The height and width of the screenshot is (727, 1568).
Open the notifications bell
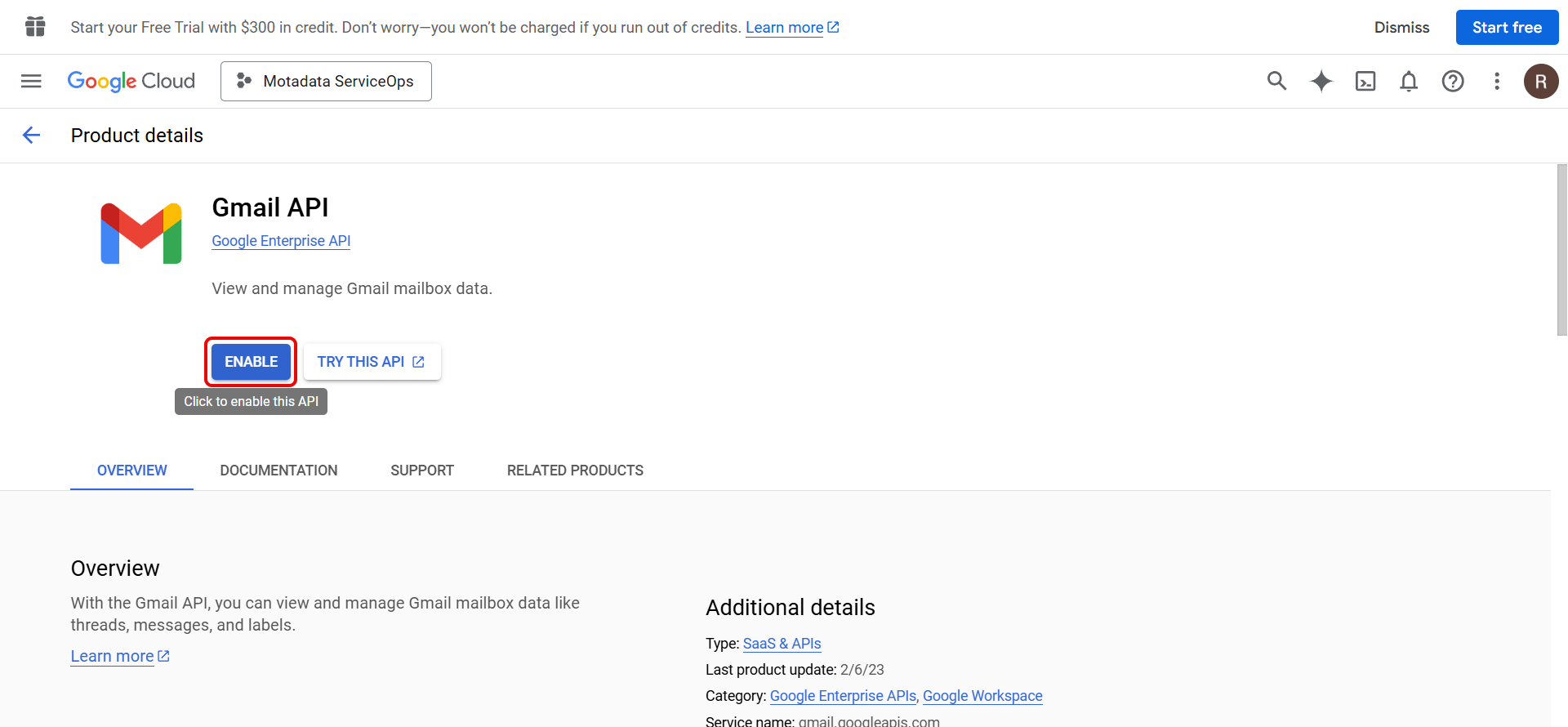click(x=1409, y=81)
